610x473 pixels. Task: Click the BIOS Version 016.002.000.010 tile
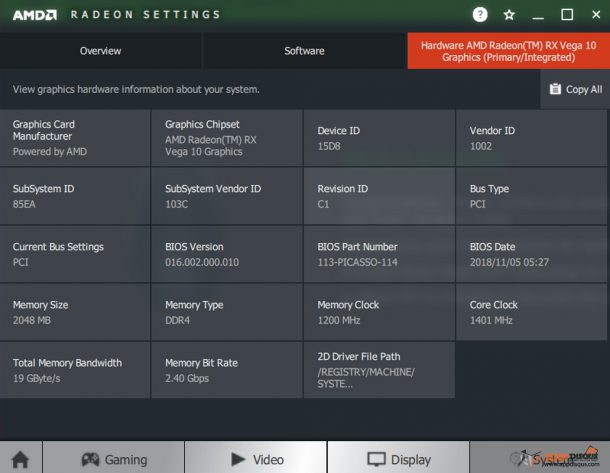pyautogui.click(x=227, y=254)
